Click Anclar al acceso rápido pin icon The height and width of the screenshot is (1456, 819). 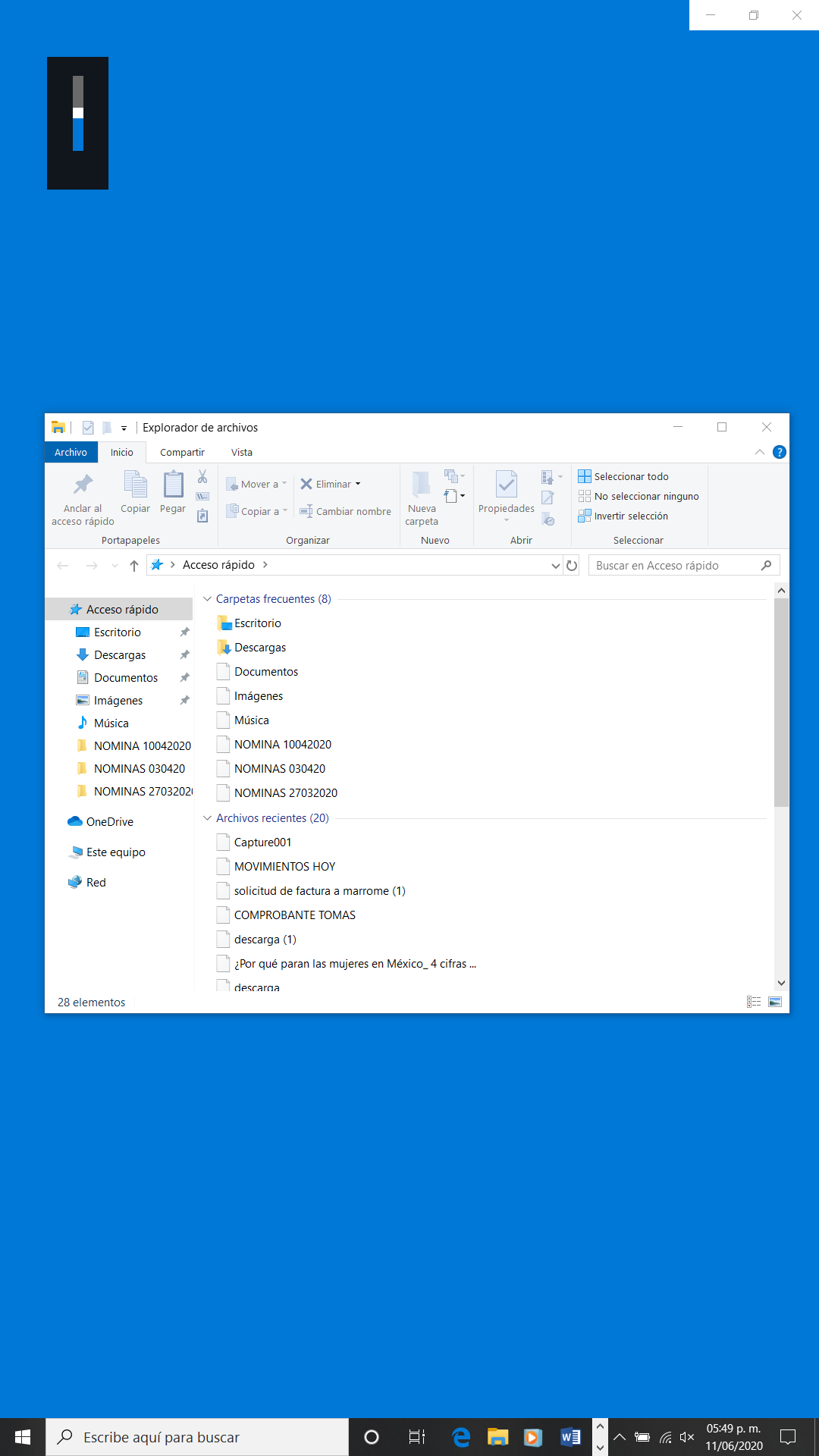[x=83, y=485]
